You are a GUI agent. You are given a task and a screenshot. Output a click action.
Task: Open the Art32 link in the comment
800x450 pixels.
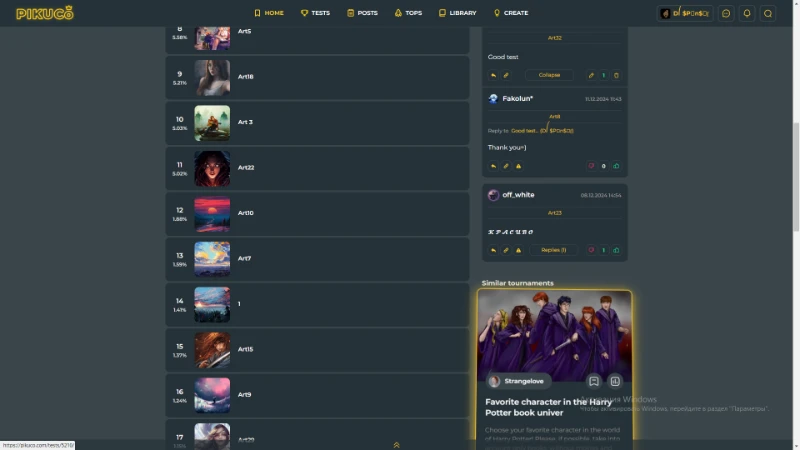click(x=555, y=38)
